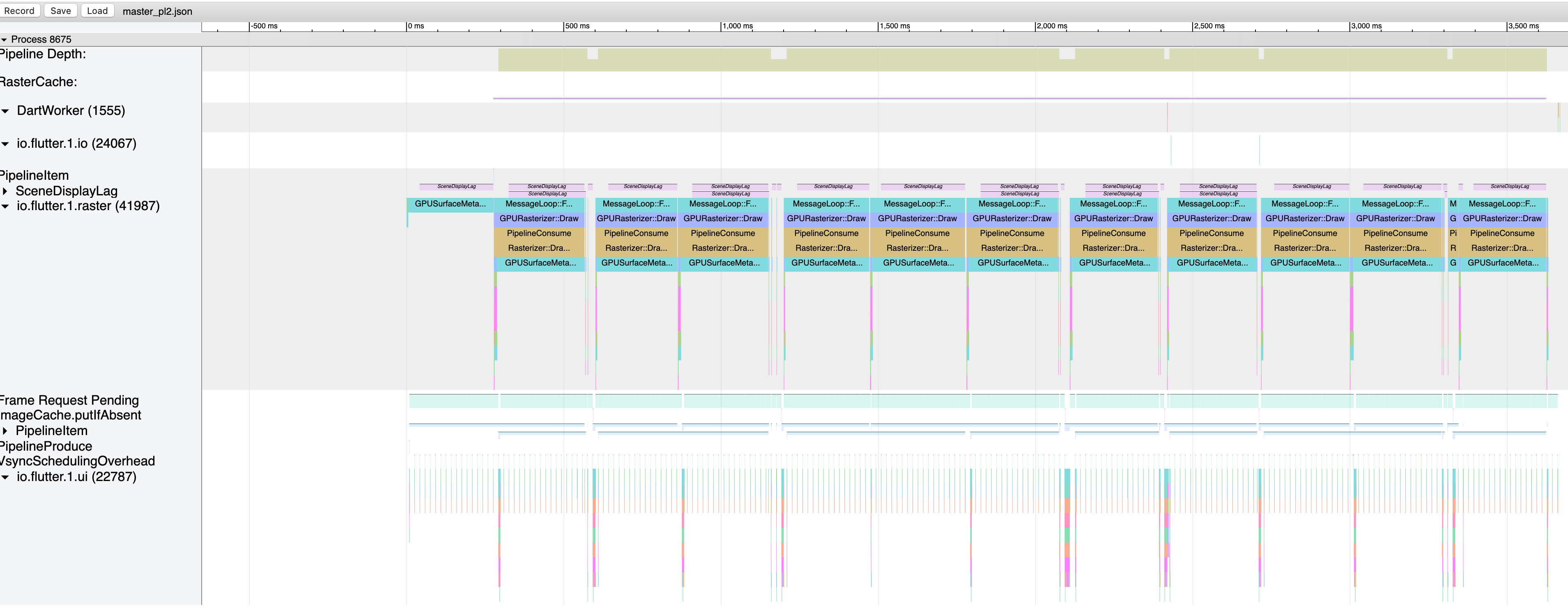Viewport: 1568px width, 614px height.
Task: Collapse the io.flutter.1.raster (41987) thread
Action: click(5, 206)
